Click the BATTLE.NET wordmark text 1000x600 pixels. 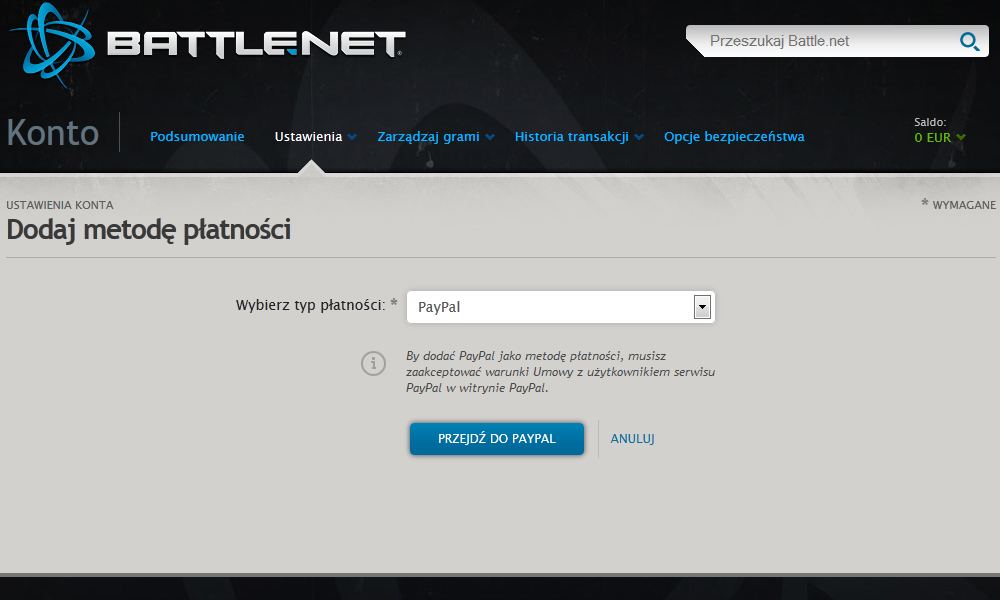coord(255,43)
